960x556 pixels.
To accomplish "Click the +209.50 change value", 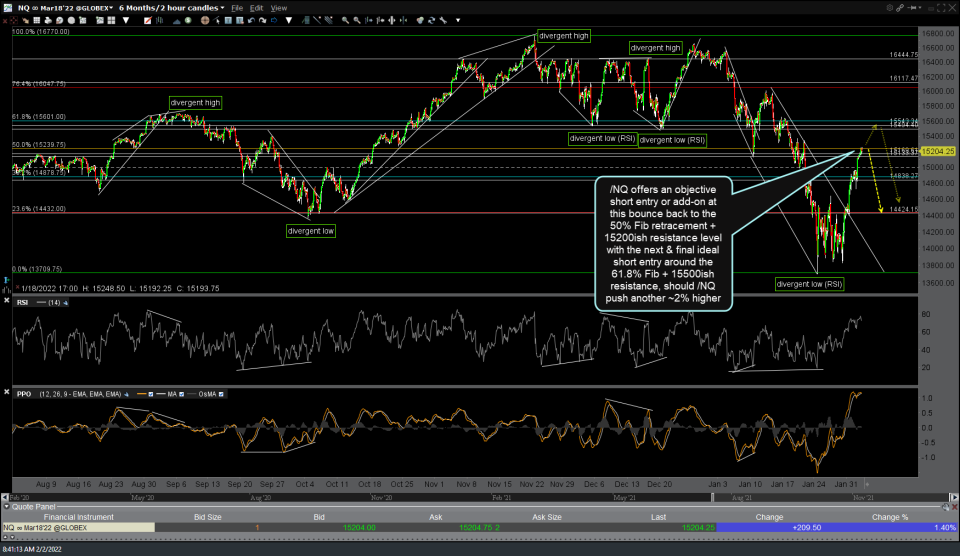I will pyautogui.click(x=806, y=527).
